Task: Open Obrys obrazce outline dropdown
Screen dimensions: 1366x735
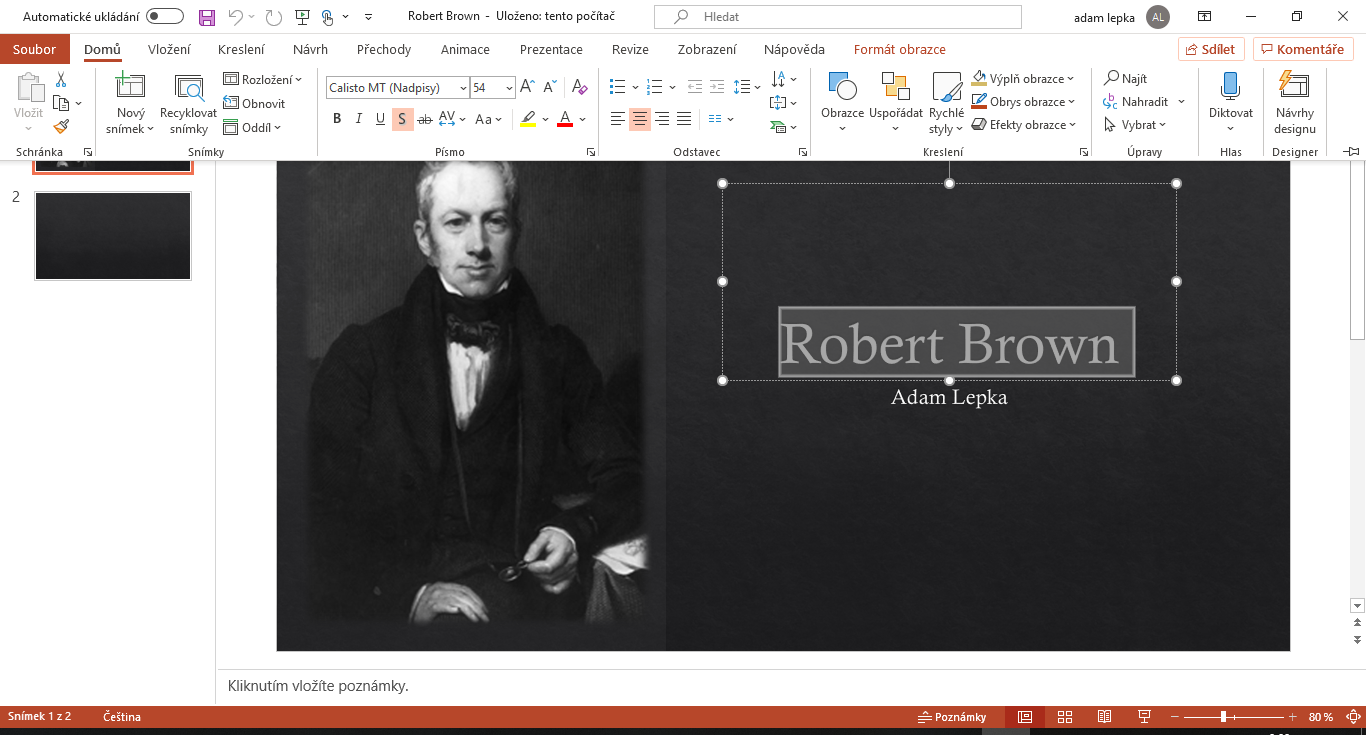Action: (1022, 101)
